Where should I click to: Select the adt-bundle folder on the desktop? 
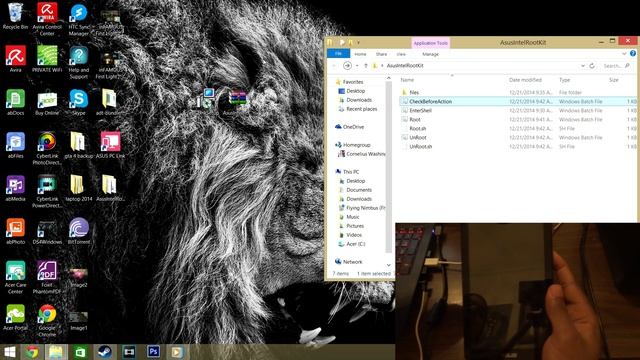pos(109,102)
